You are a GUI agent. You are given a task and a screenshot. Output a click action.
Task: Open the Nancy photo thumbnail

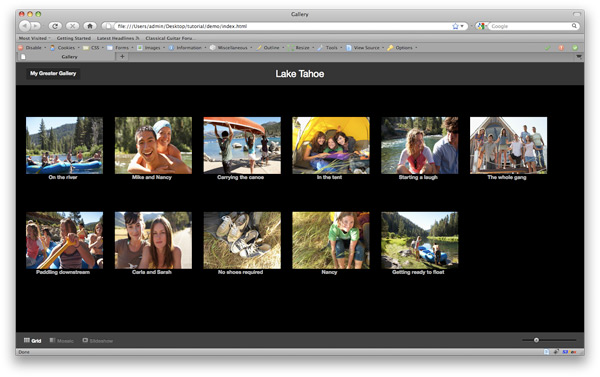(331, 240)
